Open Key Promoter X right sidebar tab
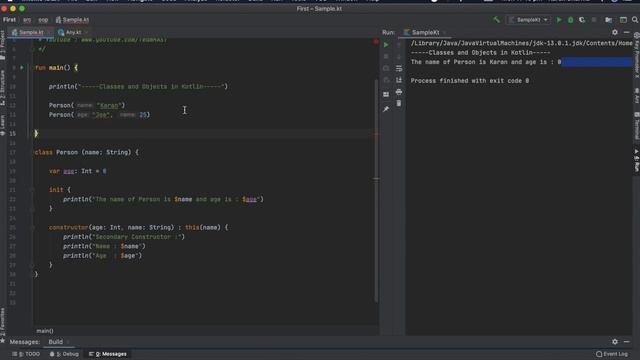Viewport: 640px width, 360px height. click(x=636, y=55)
